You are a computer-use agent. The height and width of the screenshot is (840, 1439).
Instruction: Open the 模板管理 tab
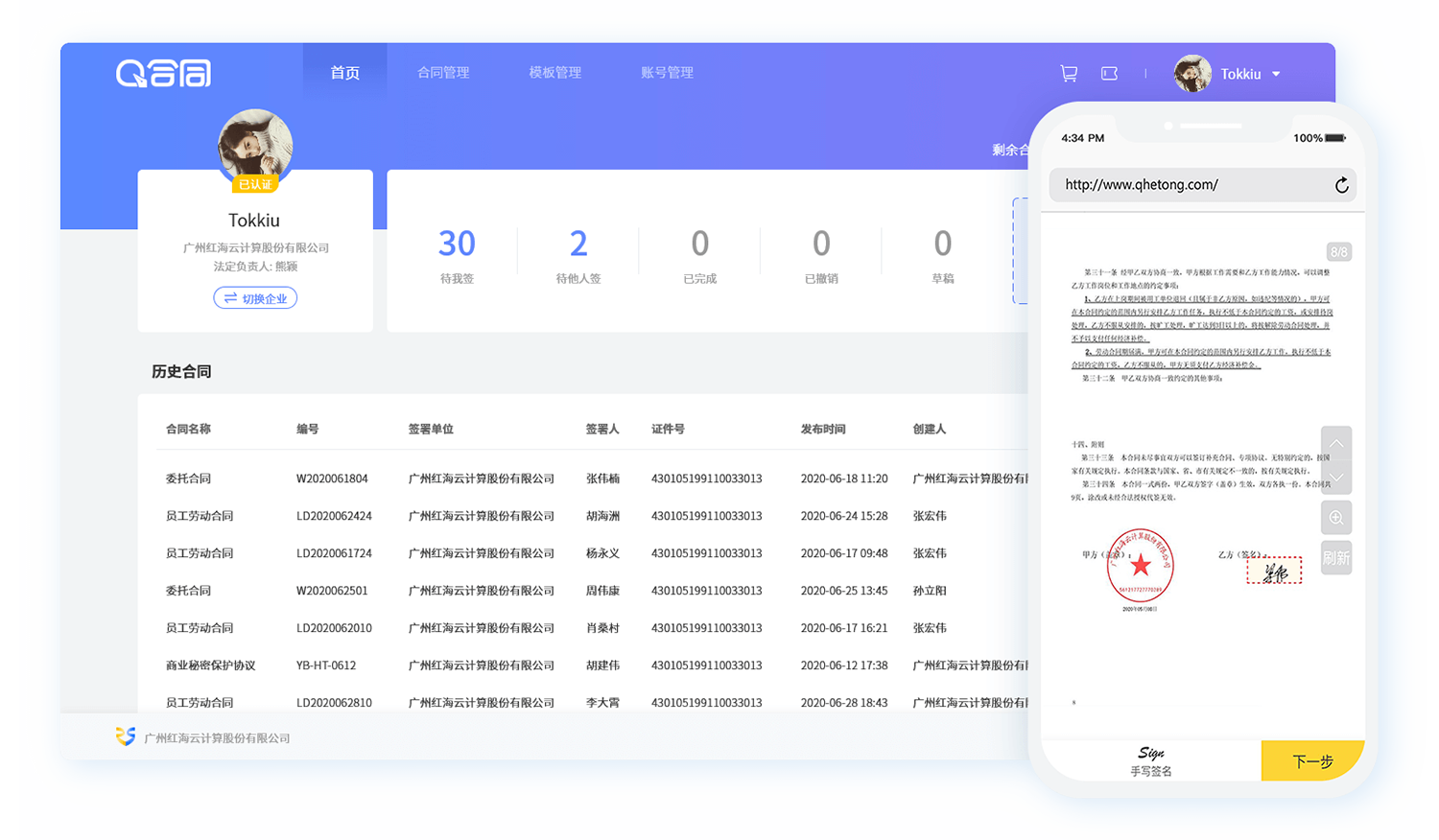[555, 73]
